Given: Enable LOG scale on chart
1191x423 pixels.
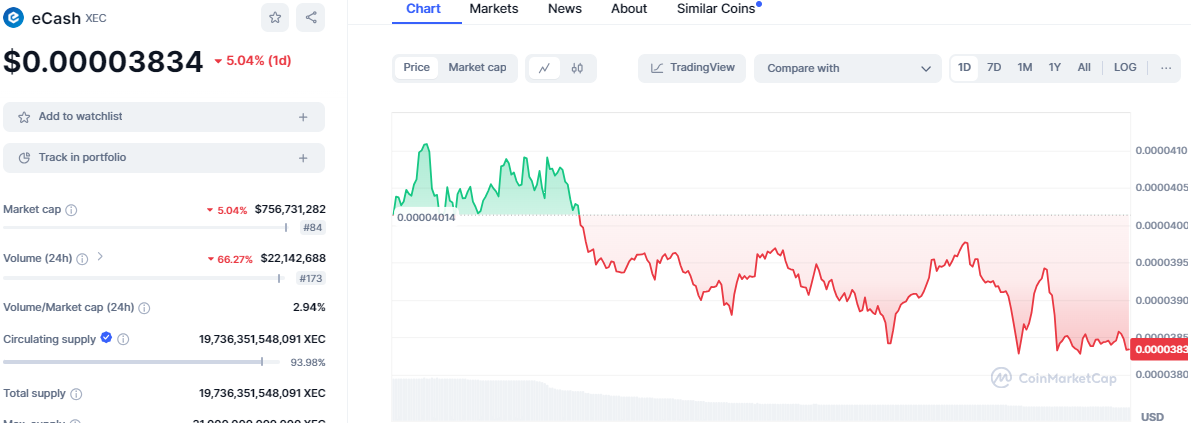Looking at the screenshot, I should tap(1125, 68).
